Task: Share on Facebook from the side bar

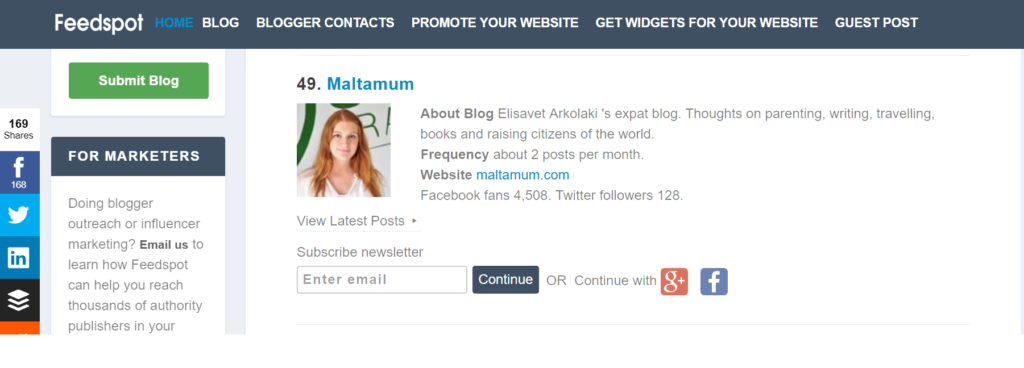Action: pos(19,172)
